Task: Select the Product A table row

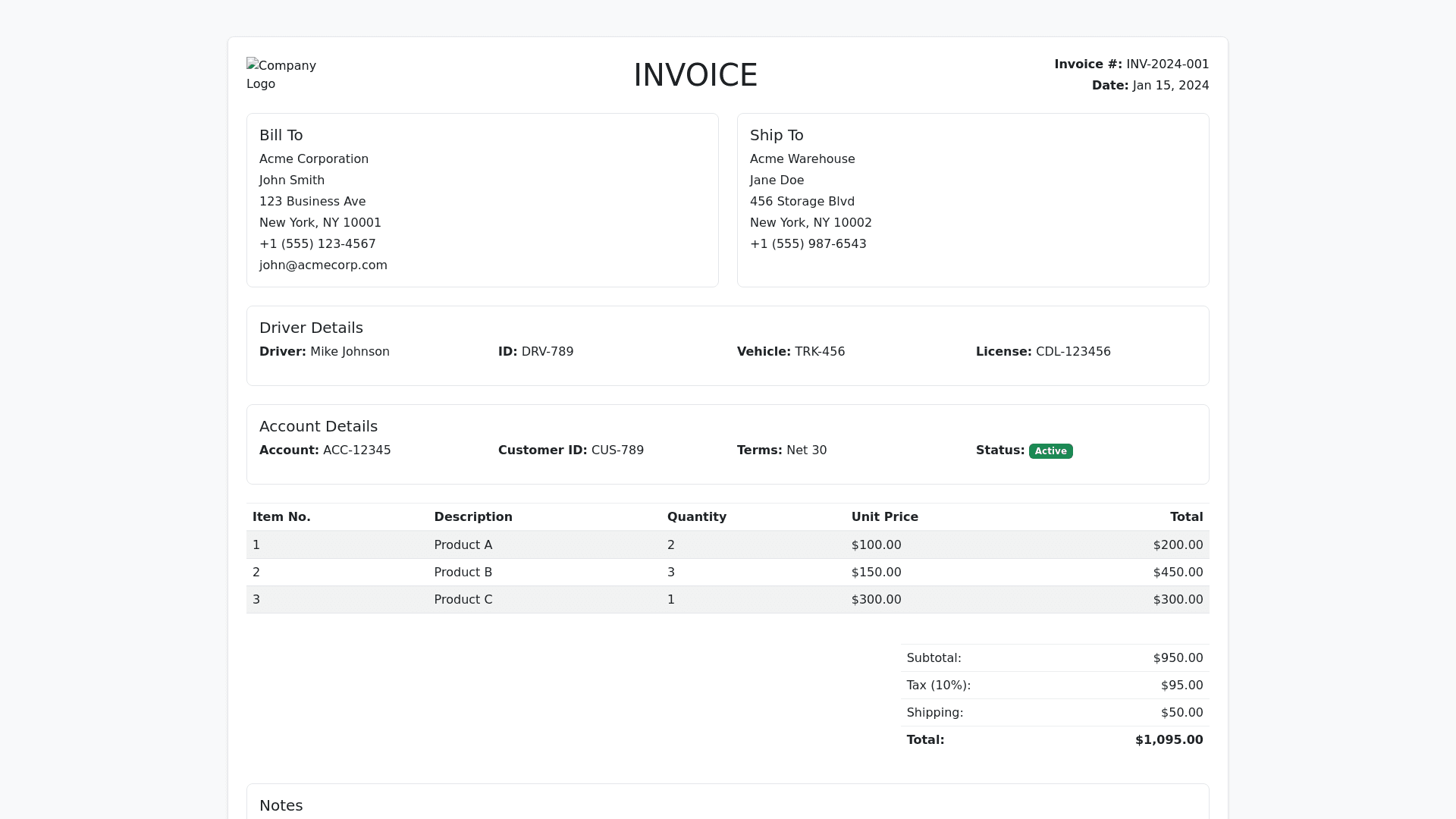Action: click(x=463, y=545)
